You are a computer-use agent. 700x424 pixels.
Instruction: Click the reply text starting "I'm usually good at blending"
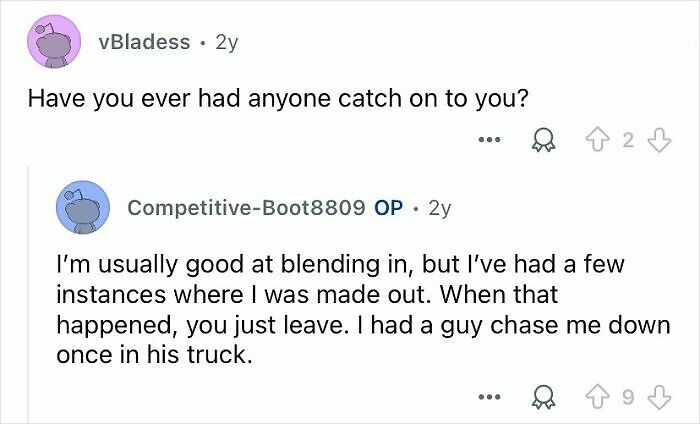pos(363,309)
